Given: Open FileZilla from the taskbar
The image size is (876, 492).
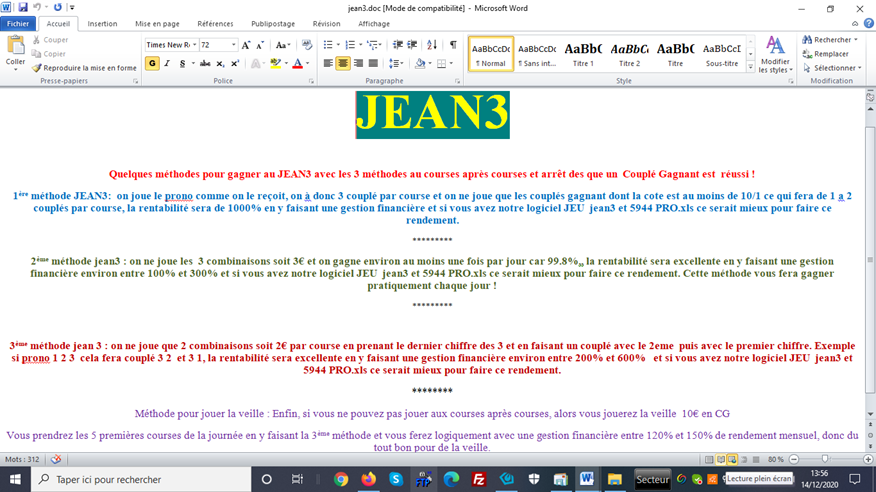Looking at the screenshot, I should tap(479, 479).
